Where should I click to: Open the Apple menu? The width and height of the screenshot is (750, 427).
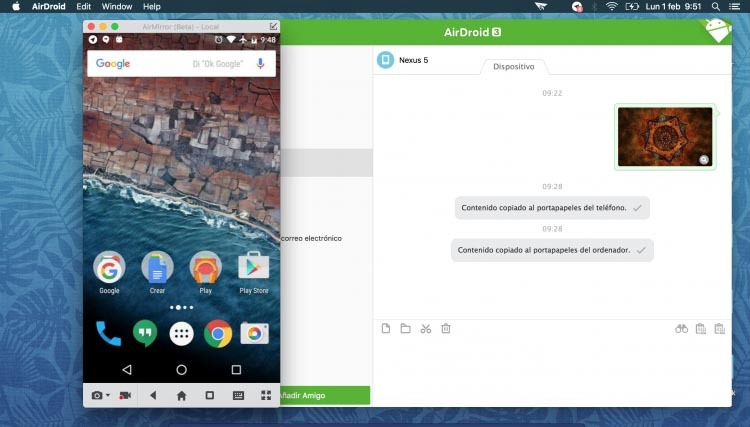pyautogui.click(x=16, y=6)
